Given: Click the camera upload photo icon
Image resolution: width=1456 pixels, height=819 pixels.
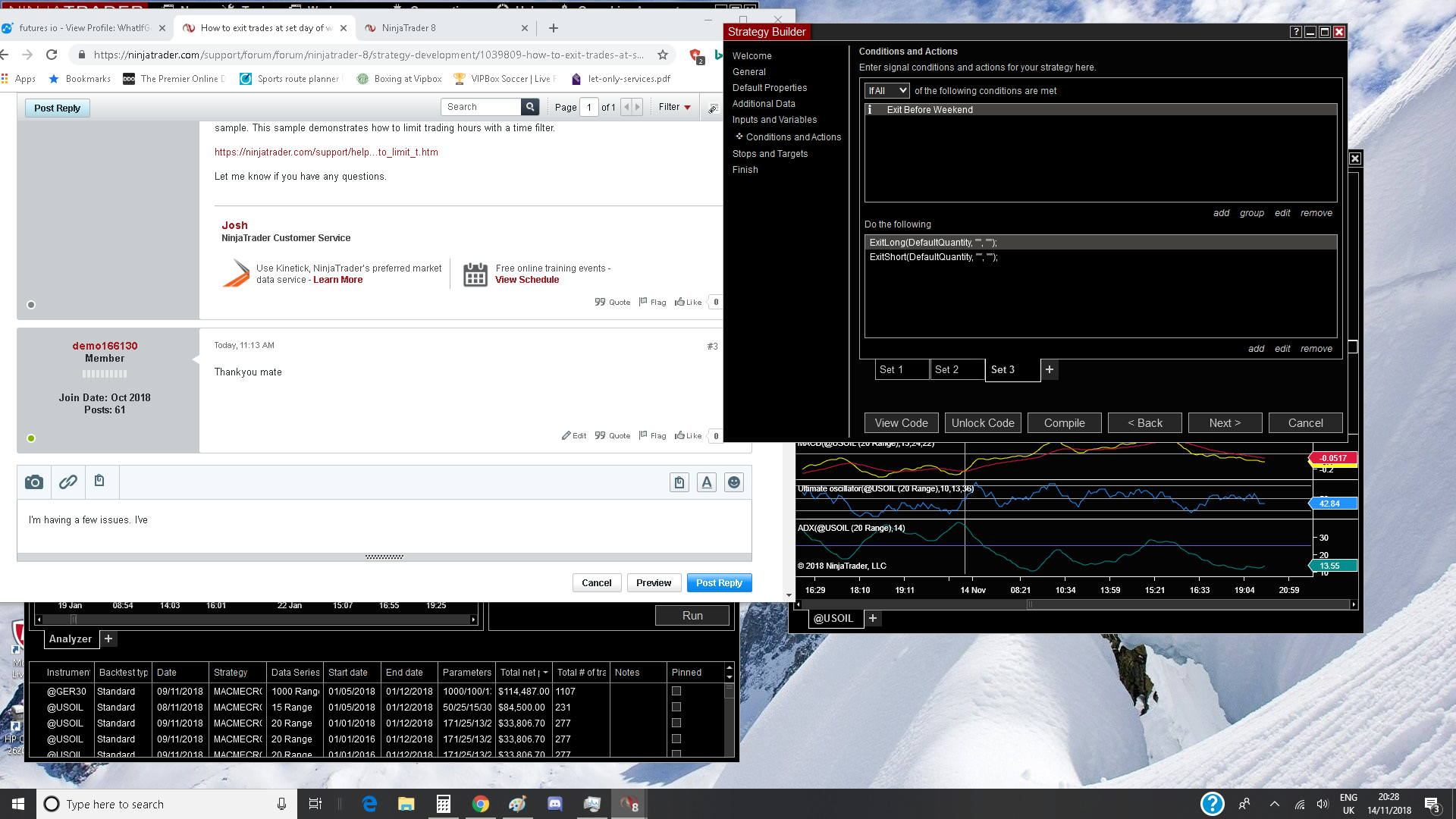Looking at the screenshot, I should [34, 482].
